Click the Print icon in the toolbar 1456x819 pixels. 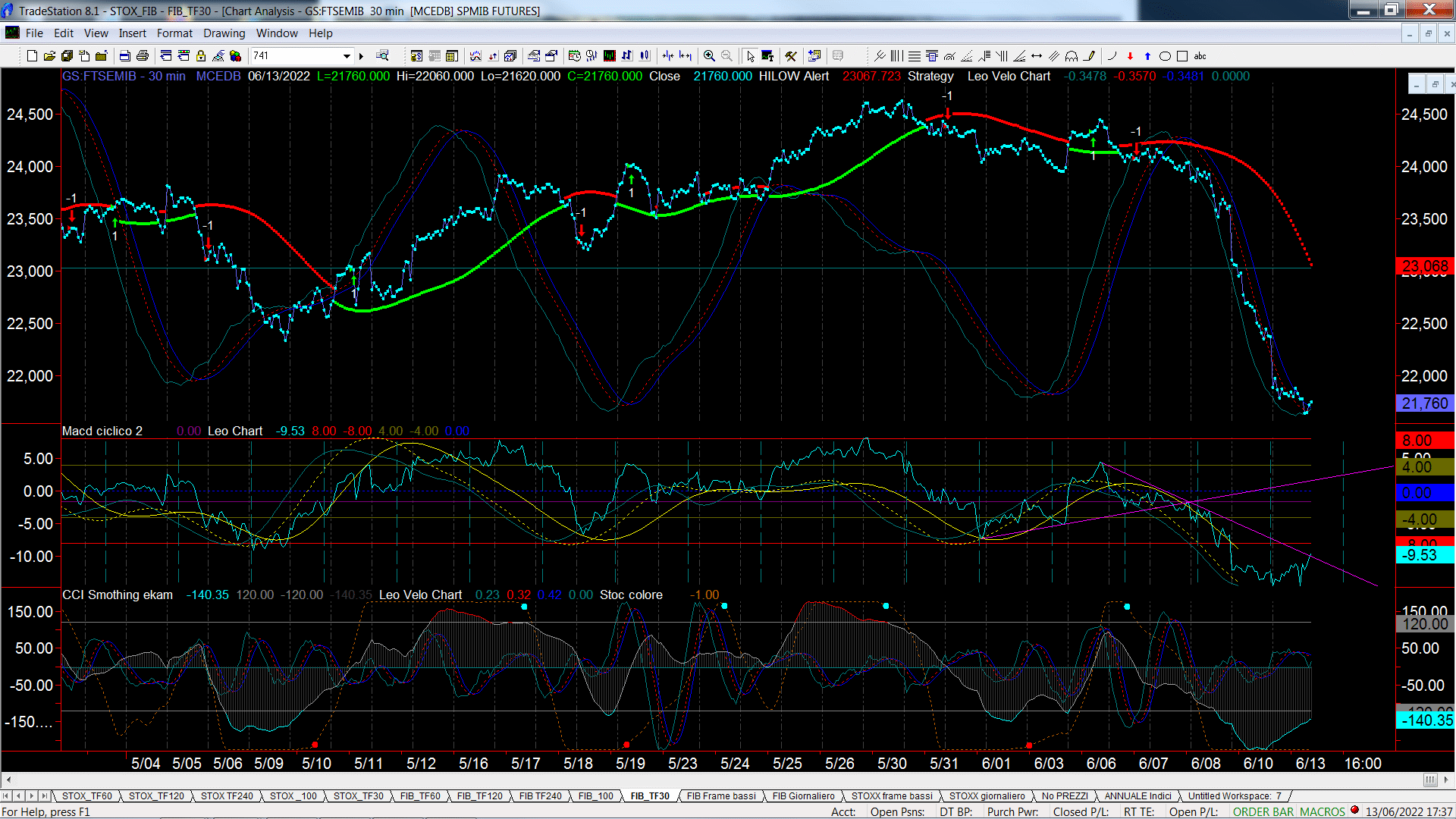click(x=142, y=55)
